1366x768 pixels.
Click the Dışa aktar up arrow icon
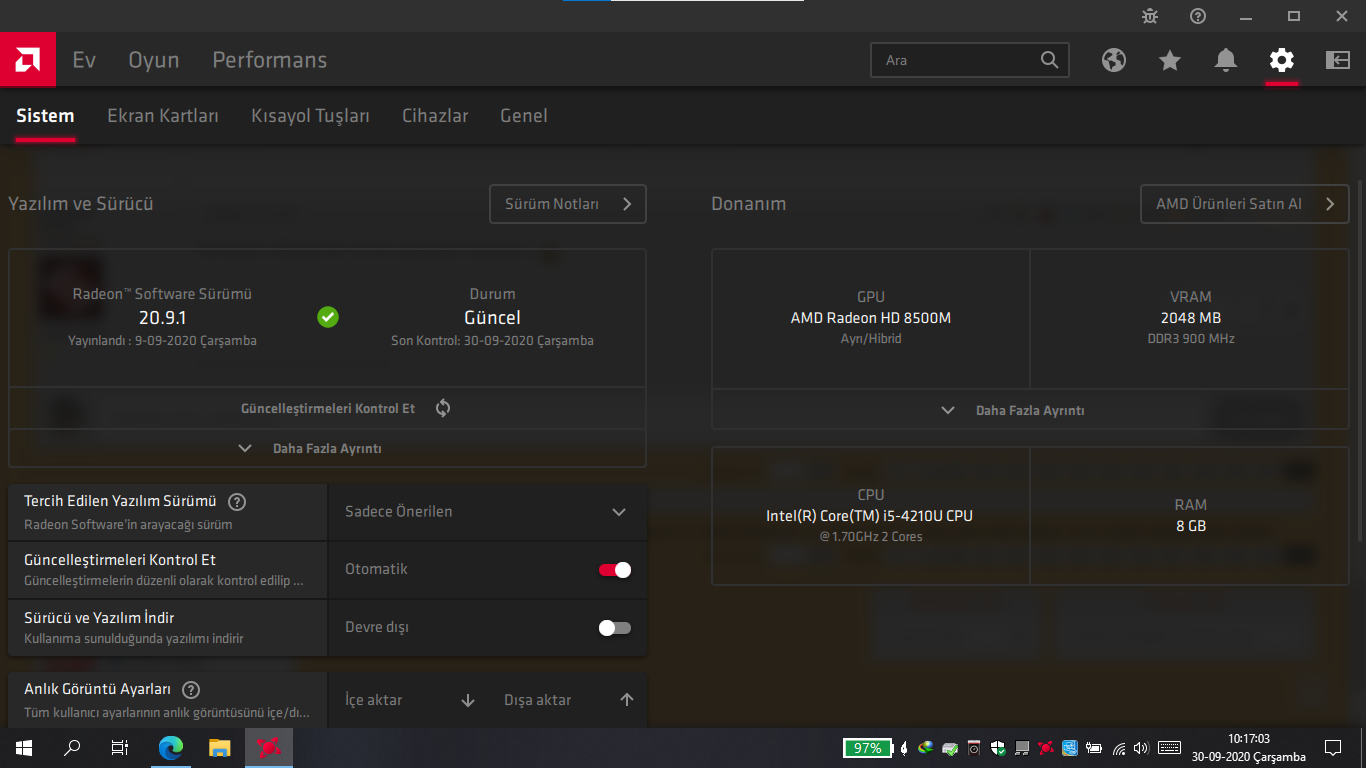(627, 700)
